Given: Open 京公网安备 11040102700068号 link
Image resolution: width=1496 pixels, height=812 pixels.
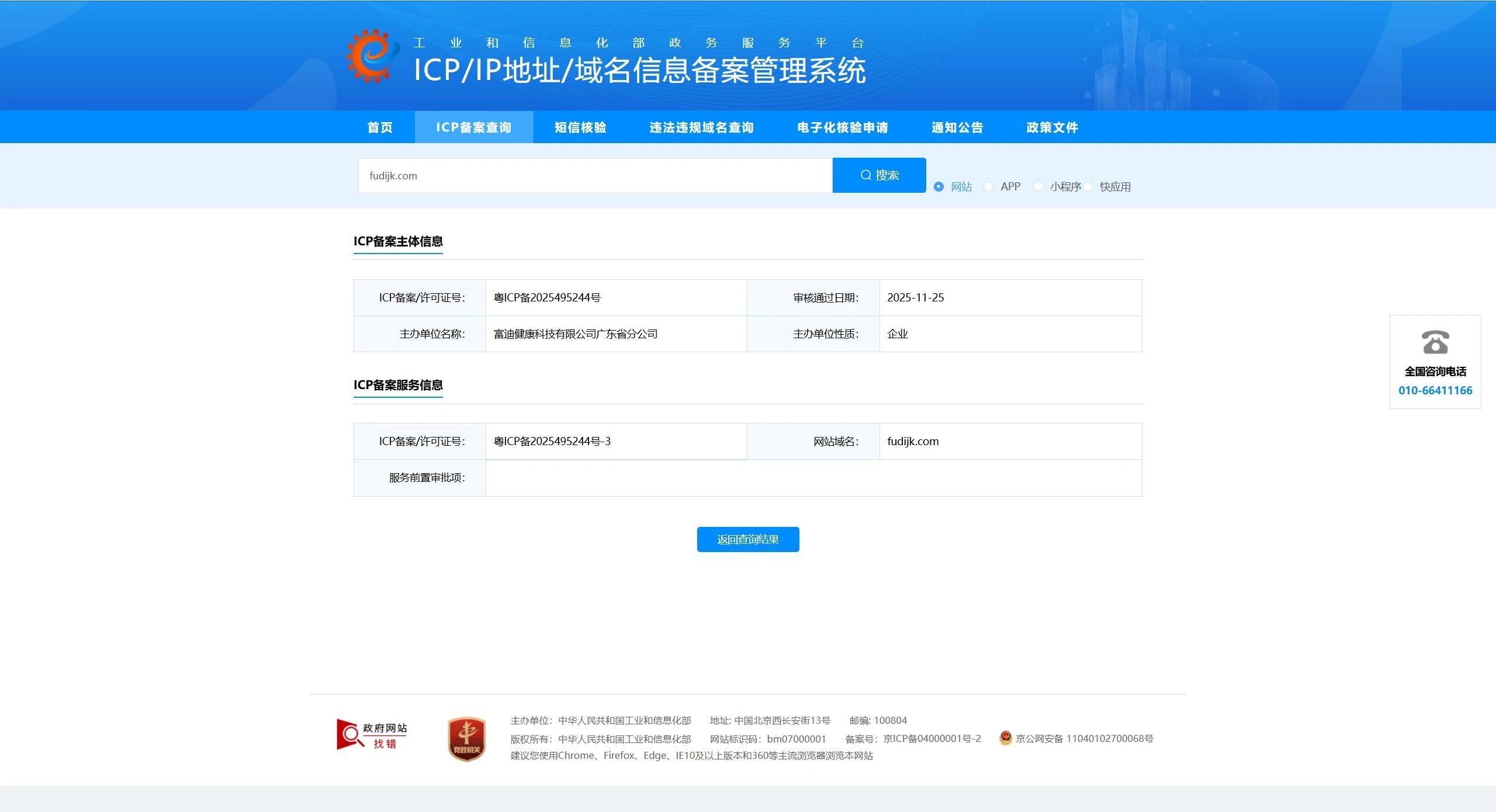Looking at the screenshot, I should [x=1084, y=738].
